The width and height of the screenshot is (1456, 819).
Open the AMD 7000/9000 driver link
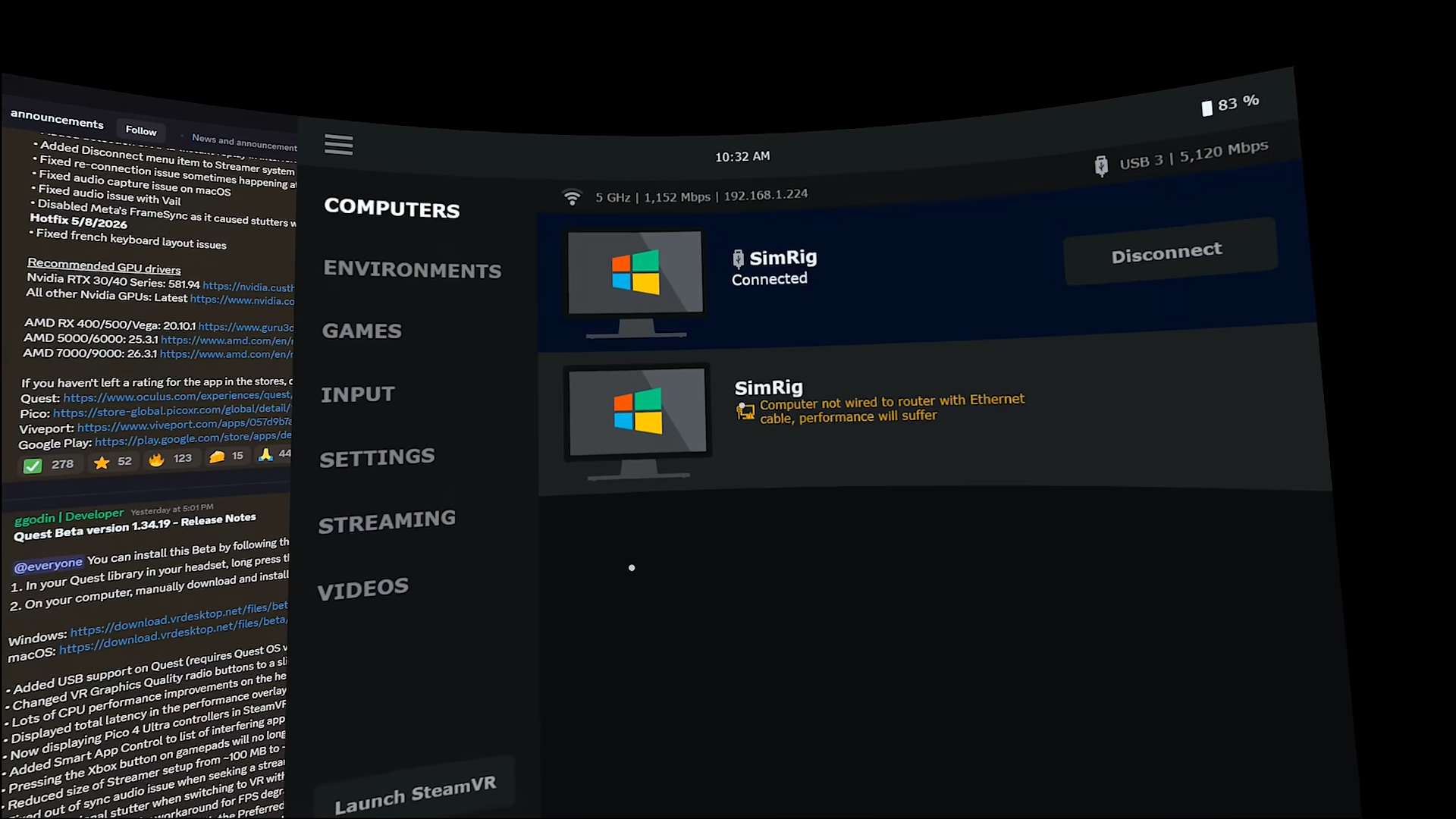(x=225, y=354)
